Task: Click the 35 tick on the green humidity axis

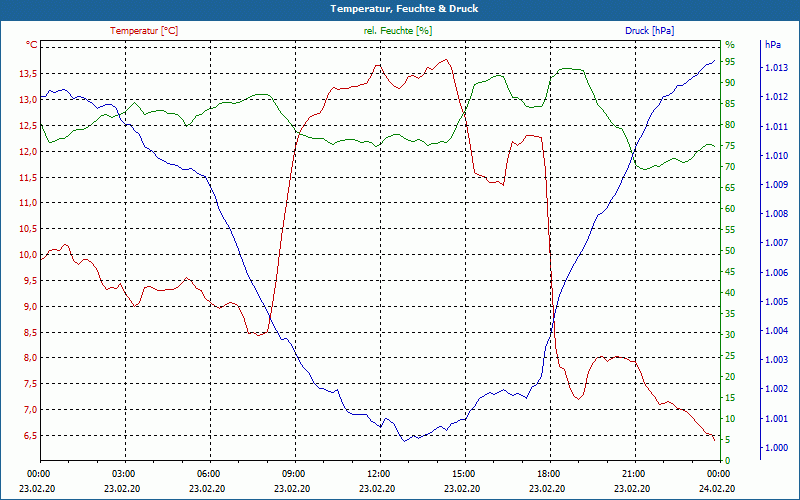Action: click(730, 314)
